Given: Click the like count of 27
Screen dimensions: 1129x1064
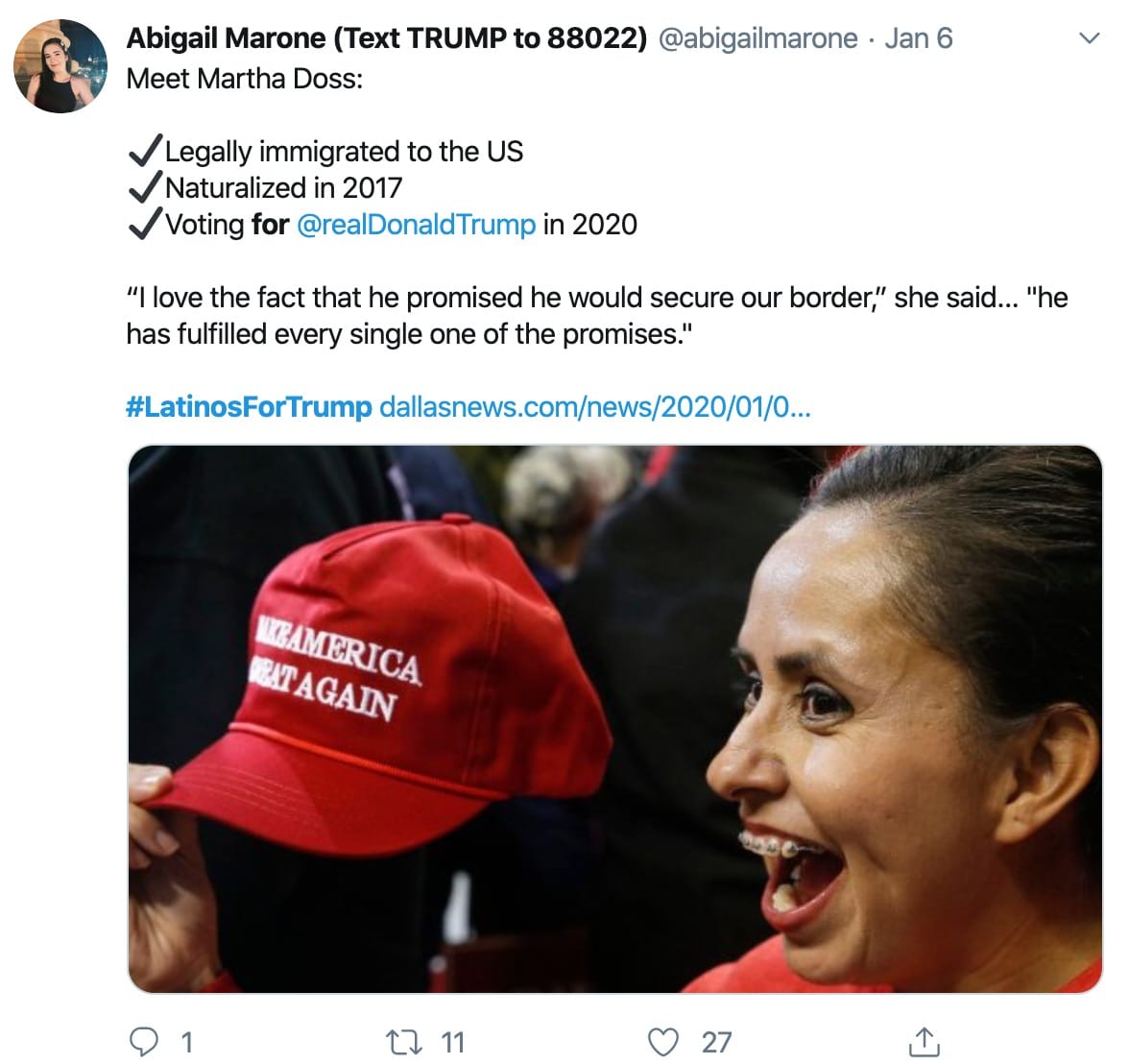Looking at the screenshot, I should [716, 1042].
